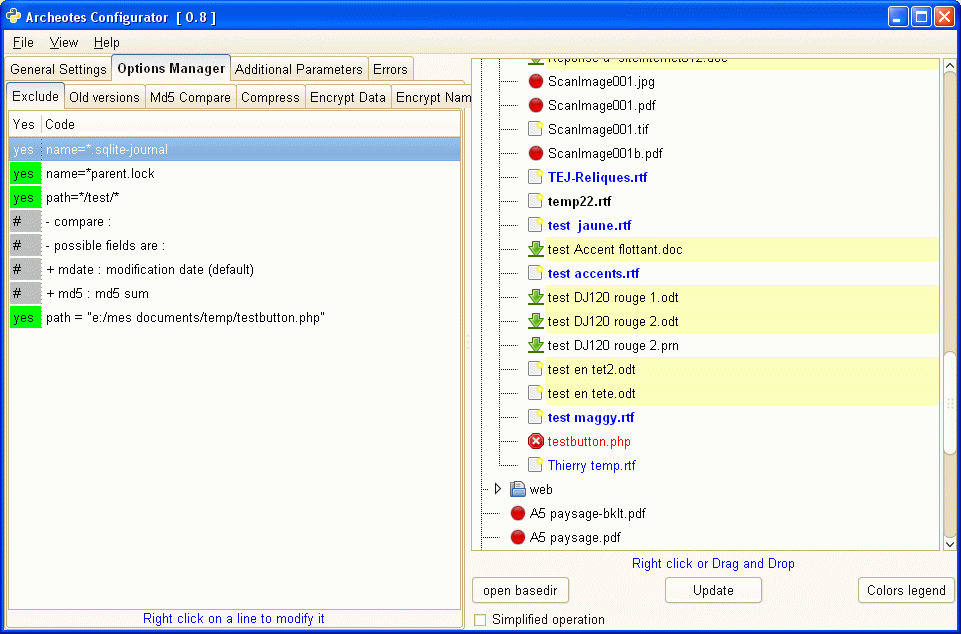This screenshot has height=634, width=961.
Task: Click the open basedir button
Action: pos(520,590)
